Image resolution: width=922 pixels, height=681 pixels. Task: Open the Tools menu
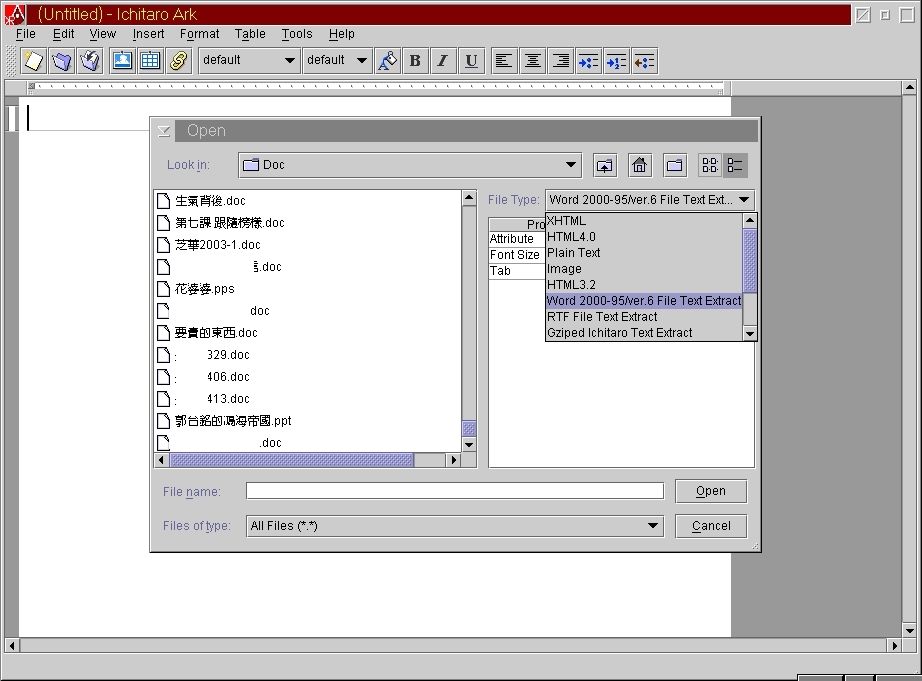[297, 34]
